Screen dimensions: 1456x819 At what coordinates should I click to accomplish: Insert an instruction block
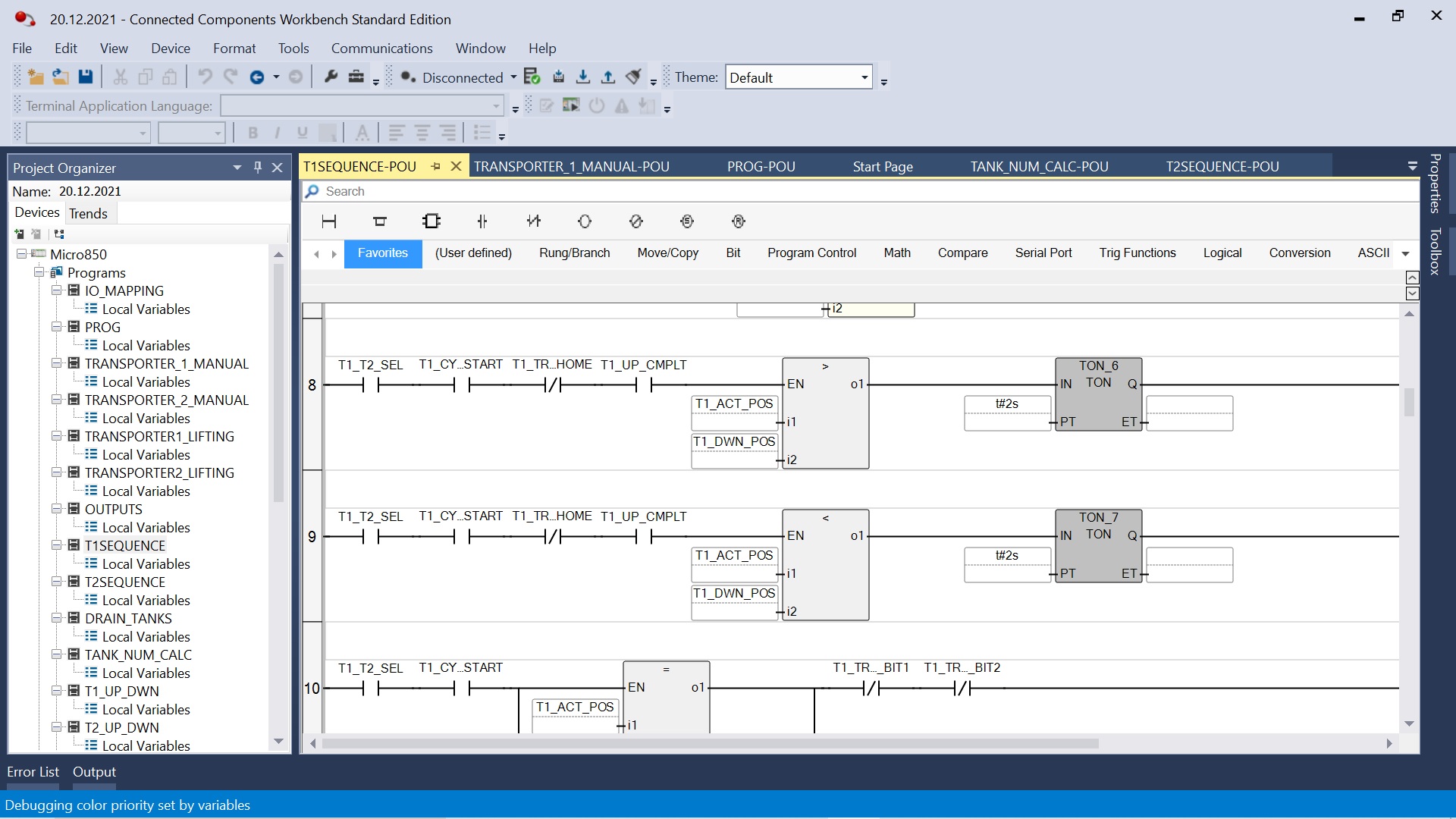click(x=431, y=221)
